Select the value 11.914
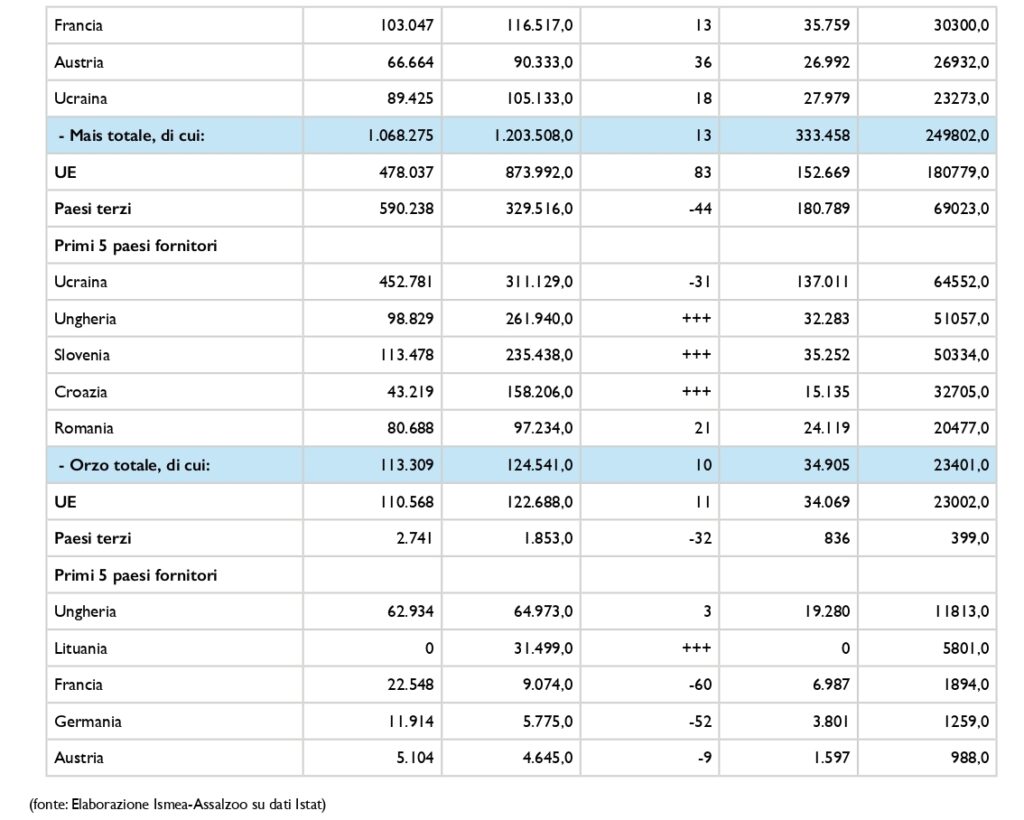This screenshot has height=820, width=1024. point(410,721)
